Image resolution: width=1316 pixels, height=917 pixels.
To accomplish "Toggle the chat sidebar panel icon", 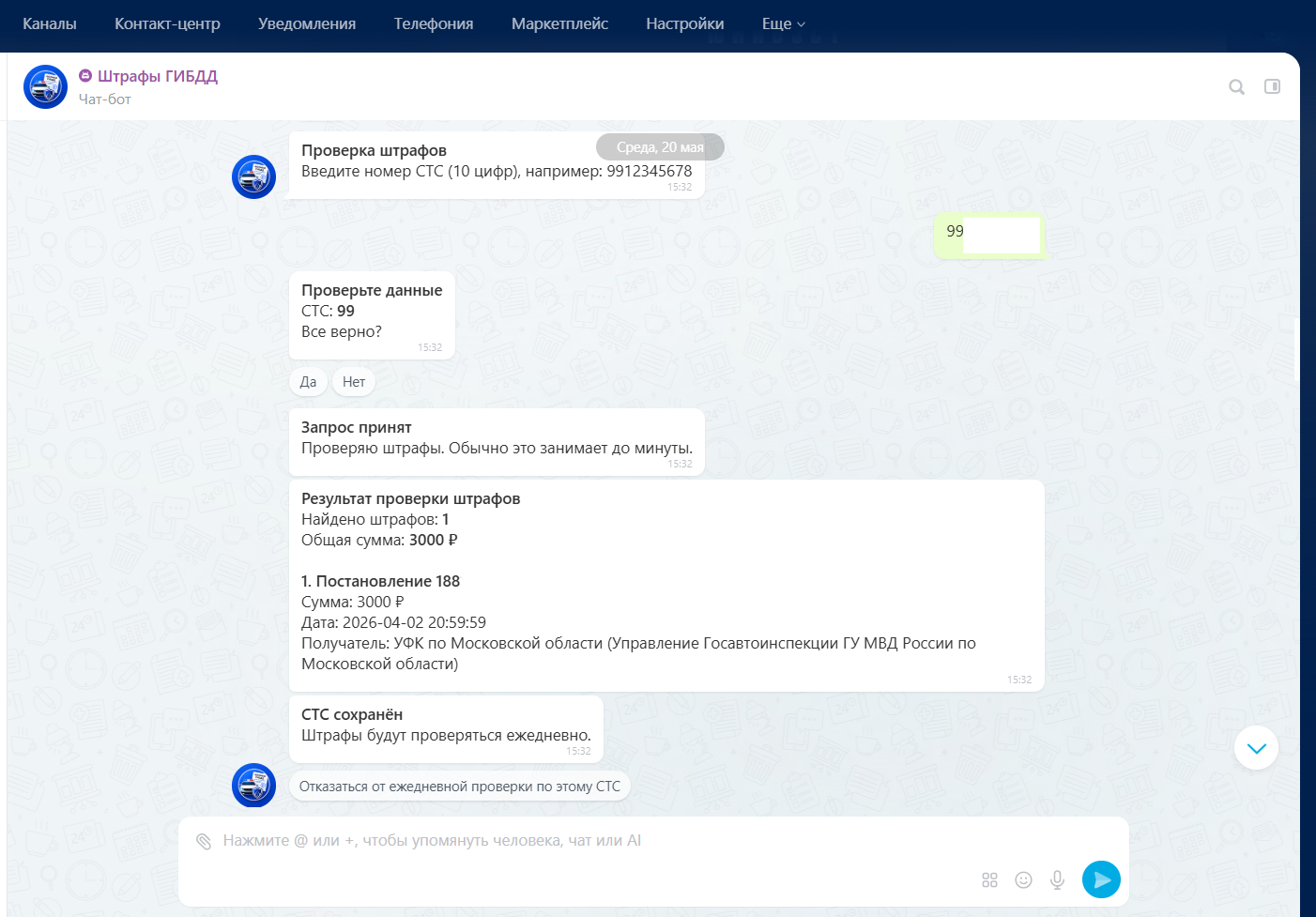I will (x=1272, y=86).
